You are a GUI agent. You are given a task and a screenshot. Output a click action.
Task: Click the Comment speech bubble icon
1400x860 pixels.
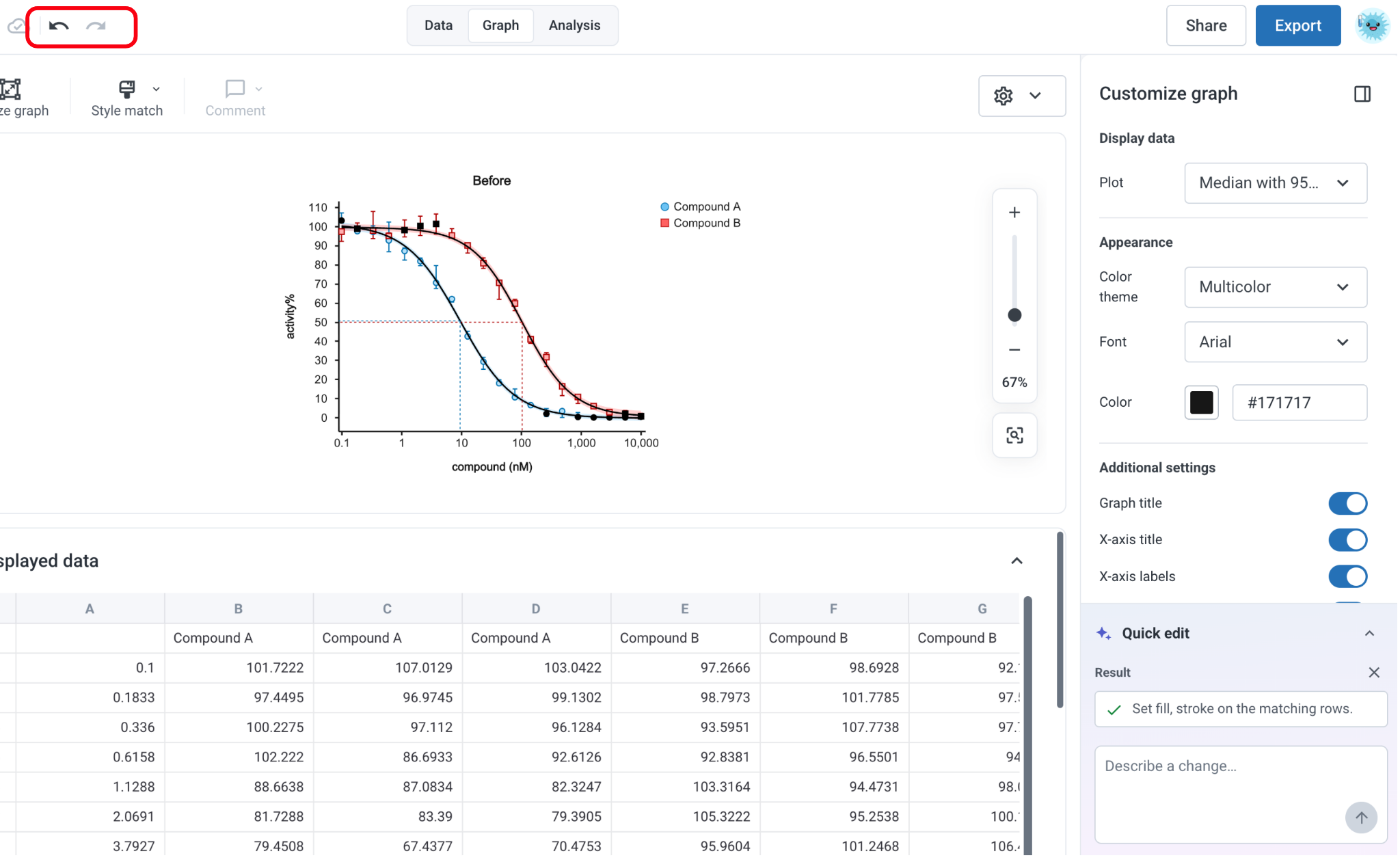[234, 89]
